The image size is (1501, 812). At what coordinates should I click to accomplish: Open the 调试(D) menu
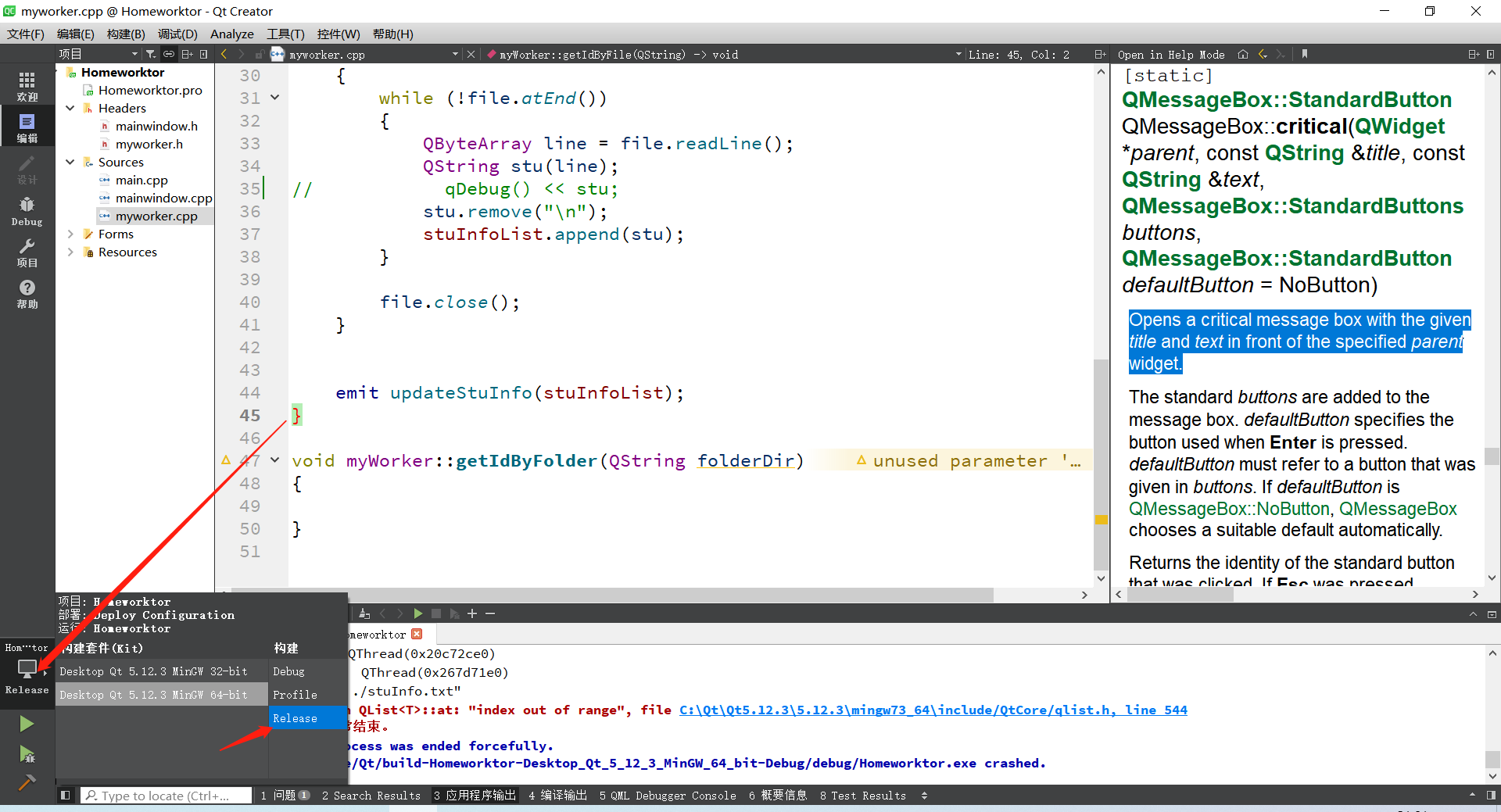coord(177,34)
